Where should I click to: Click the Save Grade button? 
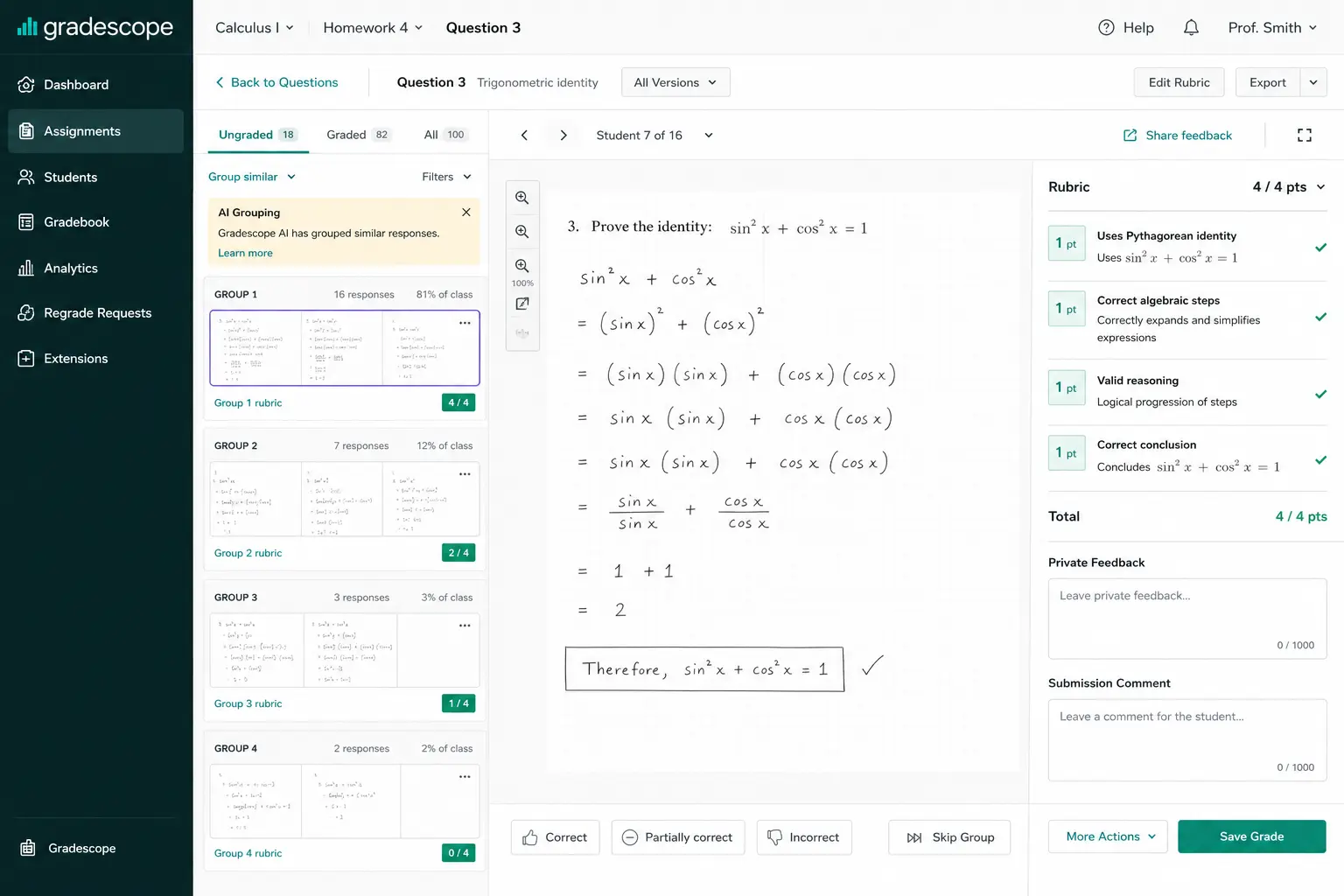[x=1251, y=836]
